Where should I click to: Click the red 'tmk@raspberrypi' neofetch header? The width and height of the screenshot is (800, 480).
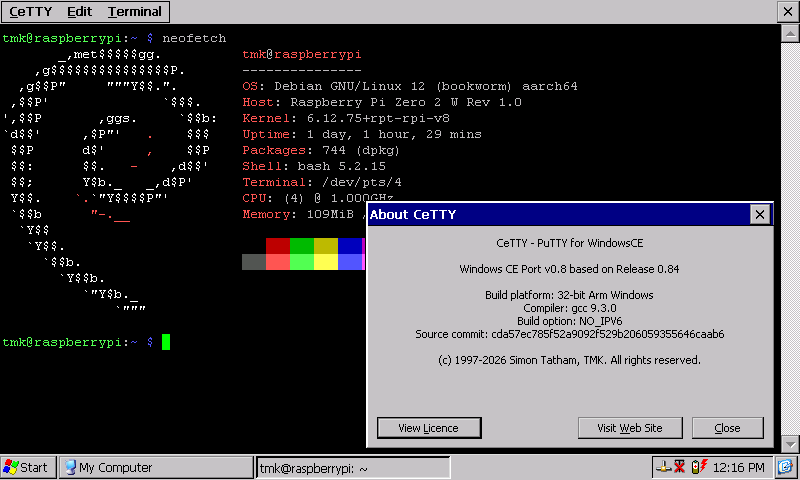pos(302,54)
